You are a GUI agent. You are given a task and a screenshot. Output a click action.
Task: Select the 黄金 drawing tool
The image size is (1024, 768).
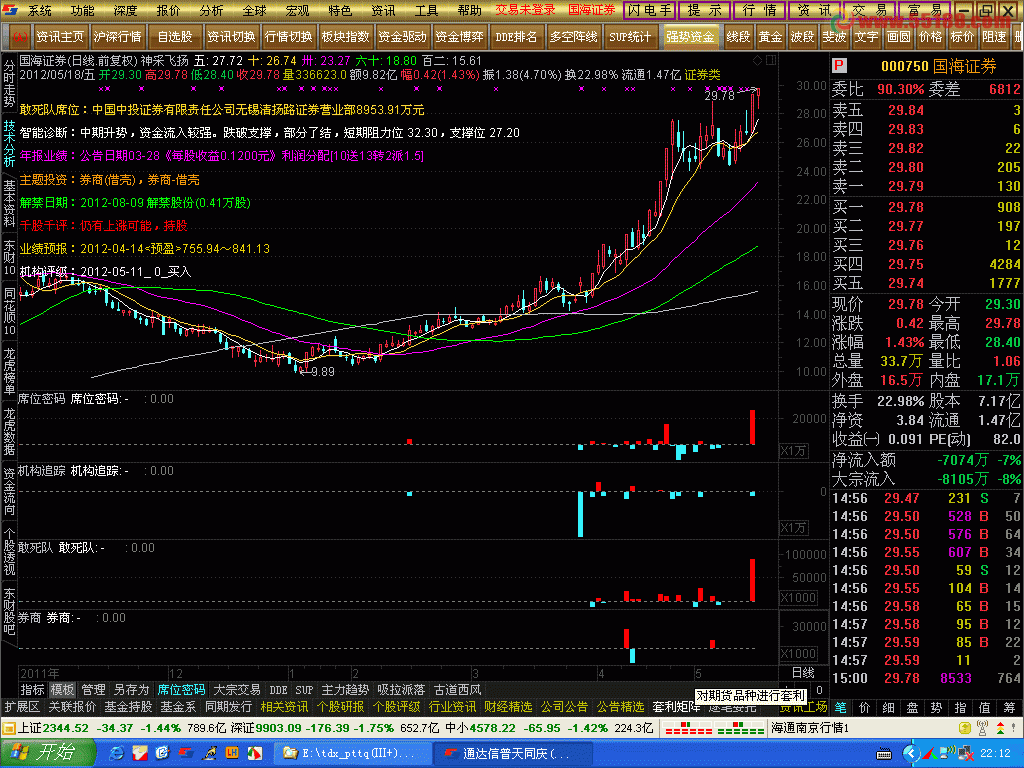point(771,37)
